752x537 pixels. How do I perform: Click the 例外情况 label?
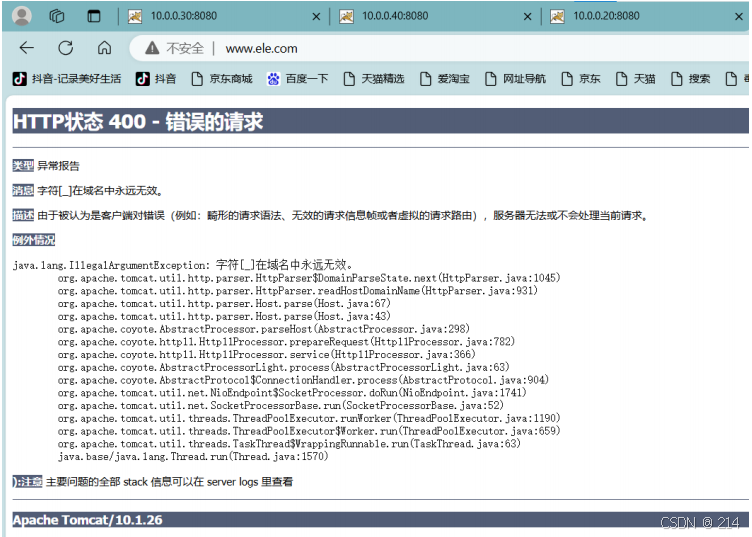coord(34,240)
